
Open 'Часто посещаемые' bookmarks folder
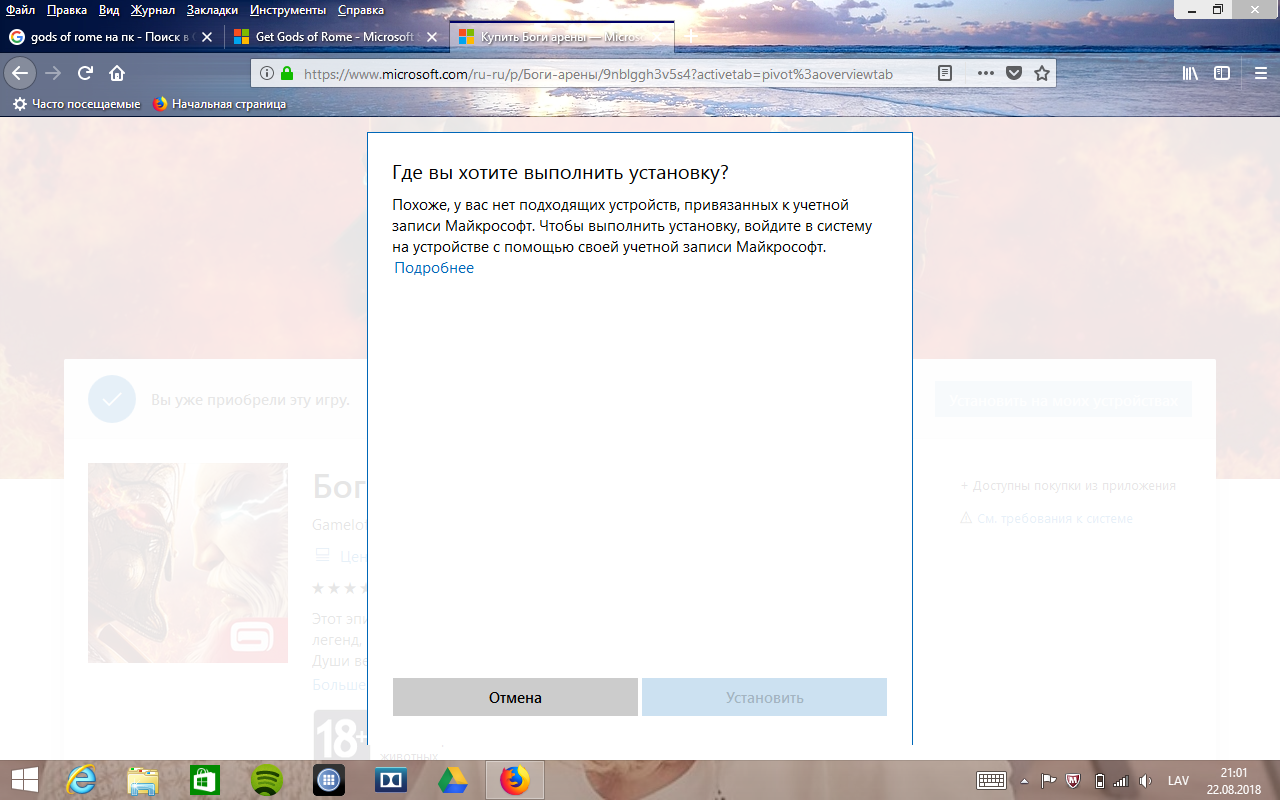(x=76, y=104)
